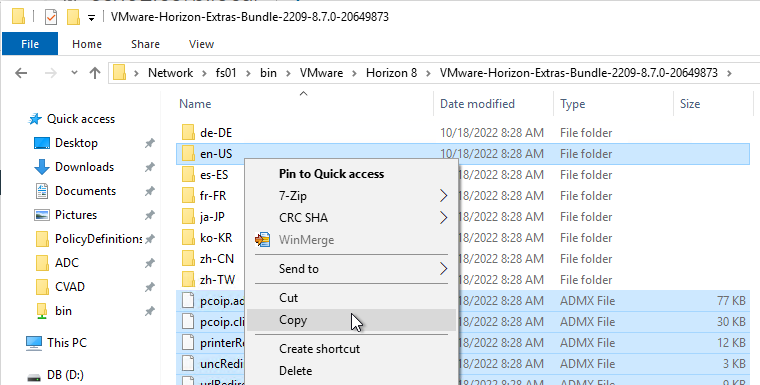
Task: Select Quick access in navigation pane
Action: [80, 119]
